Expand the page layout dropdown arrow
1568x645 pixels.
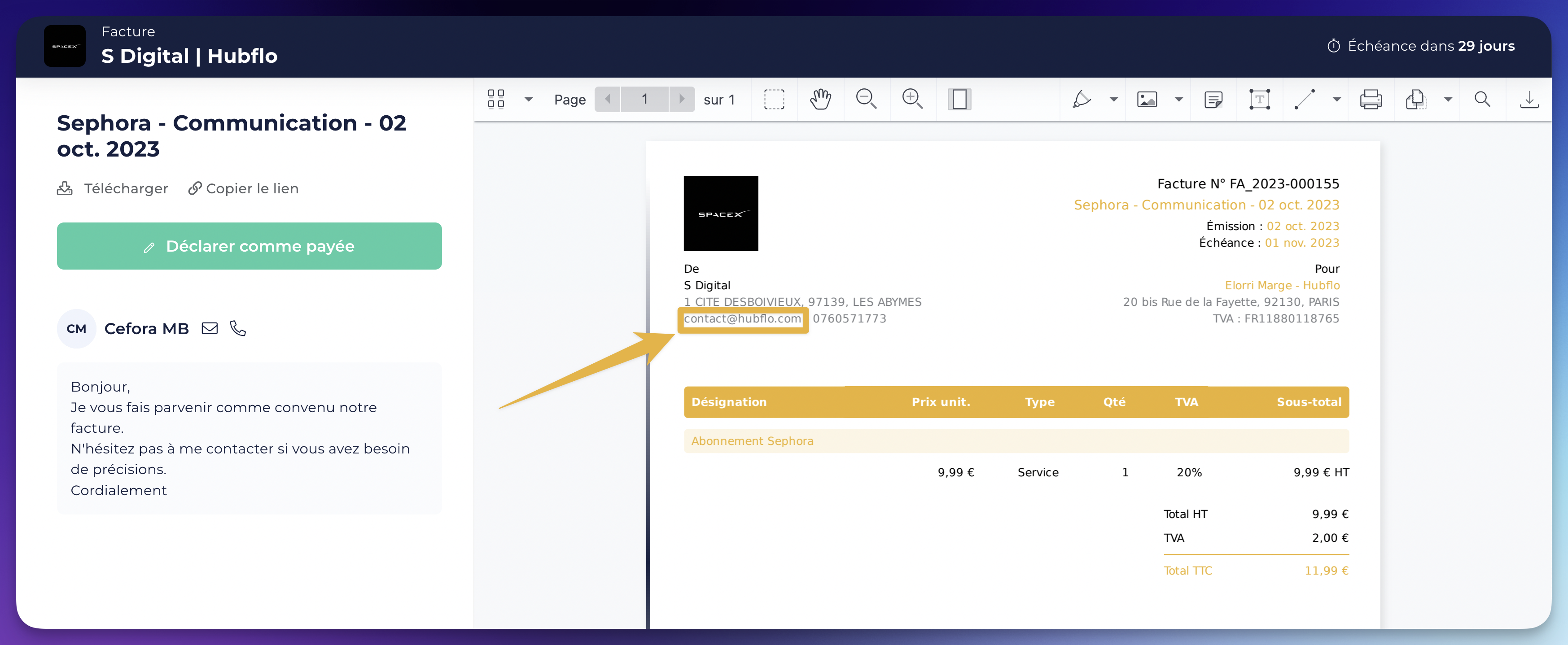point(528,99)
